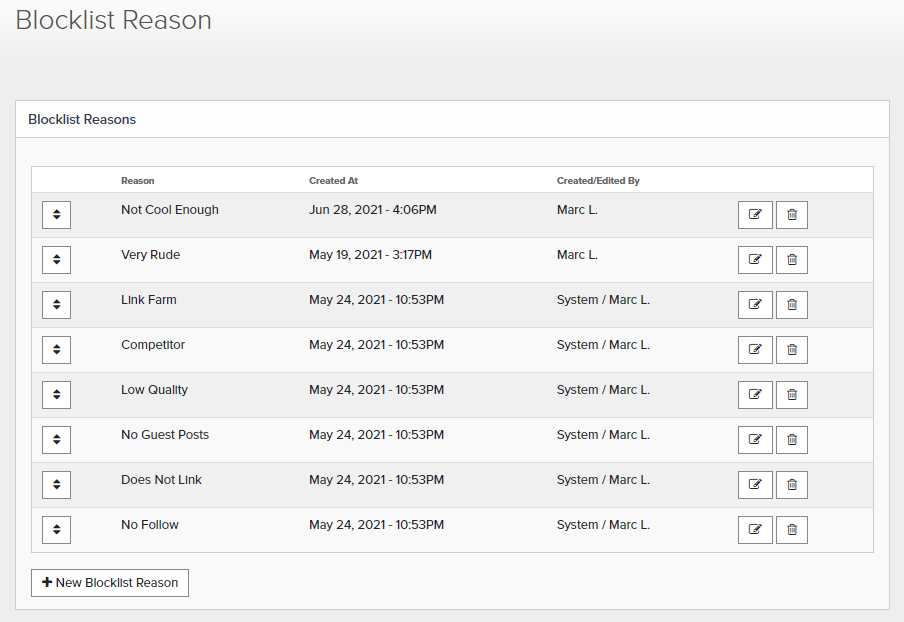Edit the Not Cool Enough reason
The height and width of the screenshot is (622, 904).
755,214
